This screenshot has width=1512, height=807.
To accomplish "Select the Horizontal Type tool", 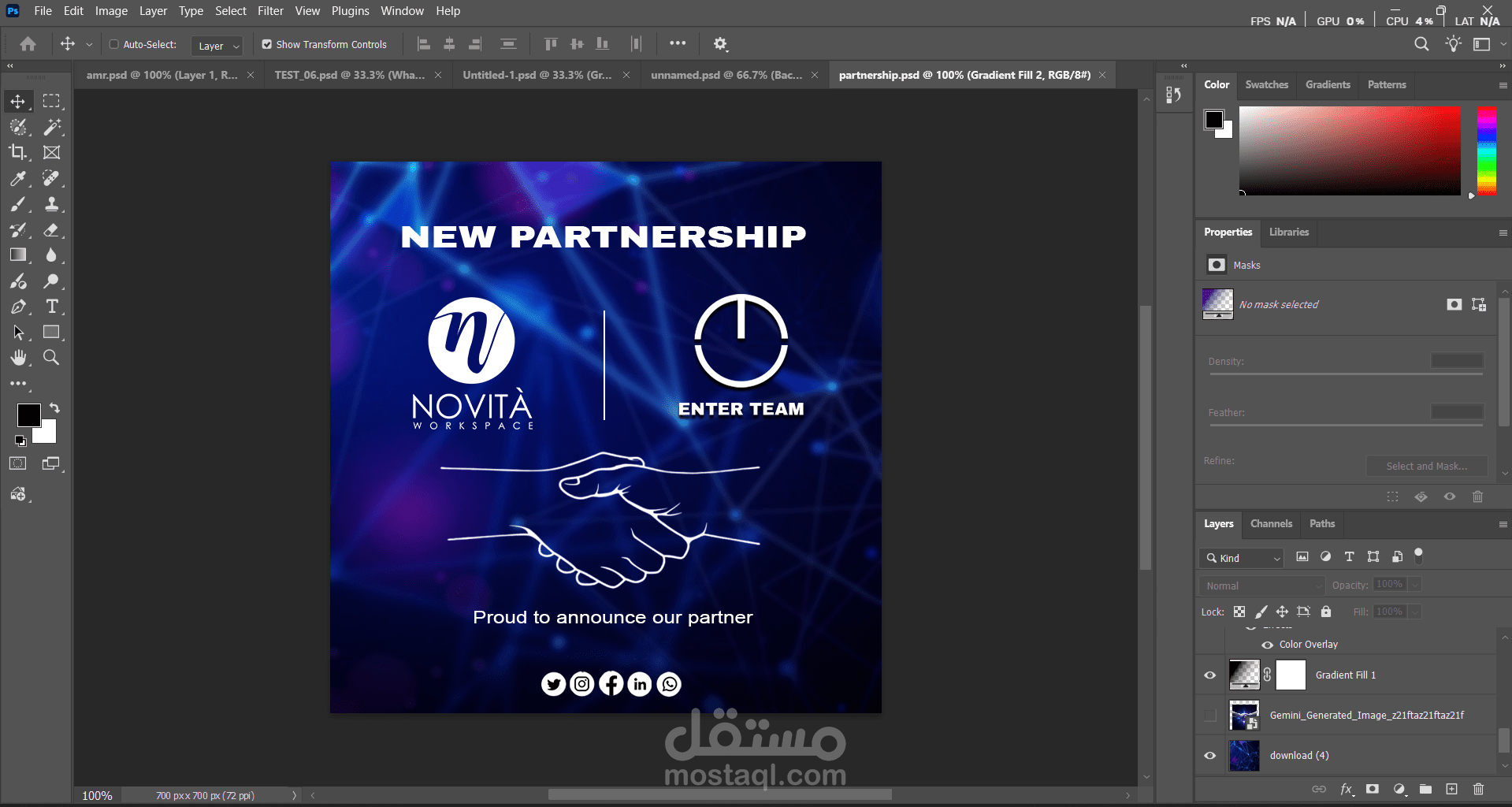I will click(51, 307).
